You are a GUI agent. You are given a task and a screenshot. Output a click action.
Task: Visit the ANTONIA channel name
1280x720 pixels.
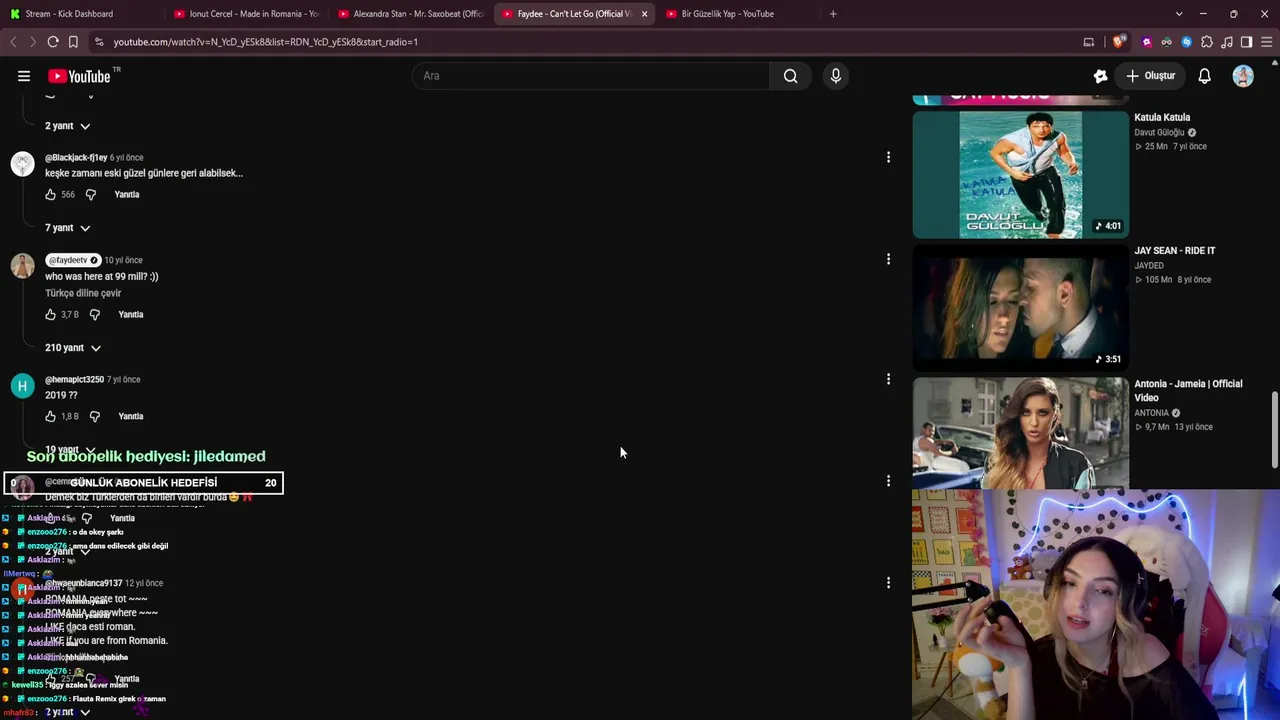(1151, 413)
